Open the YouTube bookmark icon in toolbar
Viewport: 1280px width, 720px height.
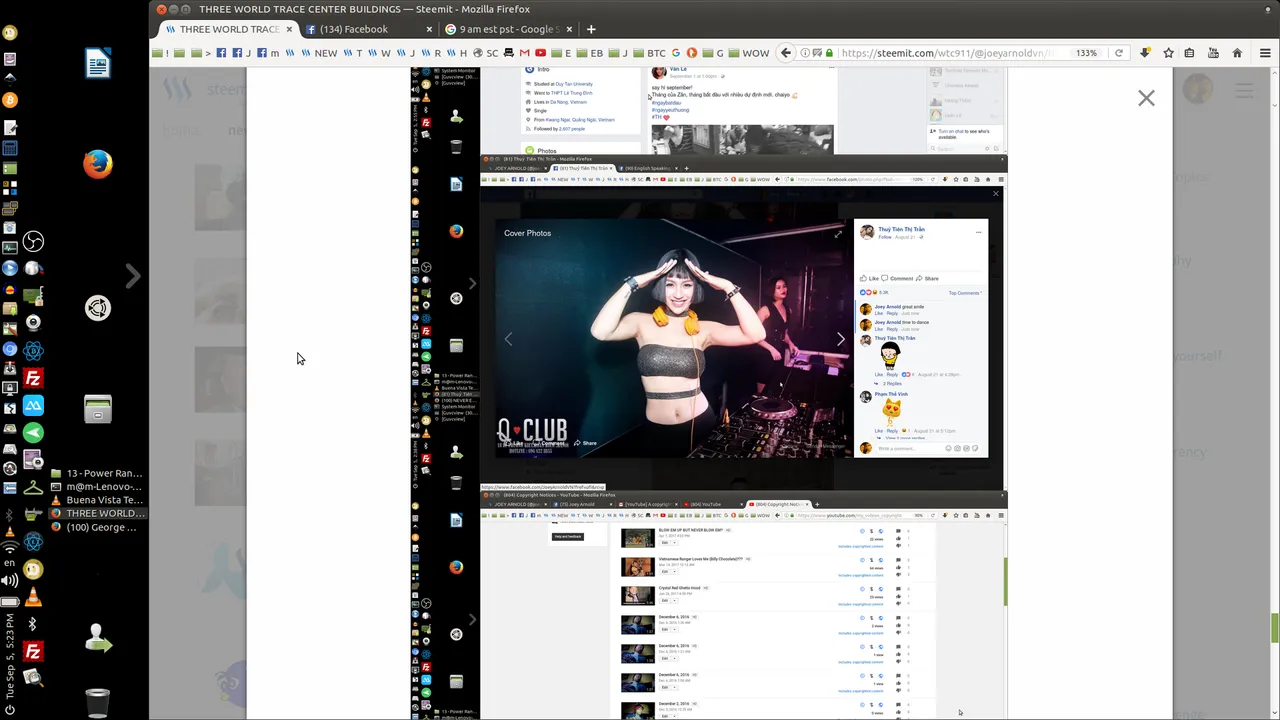tap(541, 53)
